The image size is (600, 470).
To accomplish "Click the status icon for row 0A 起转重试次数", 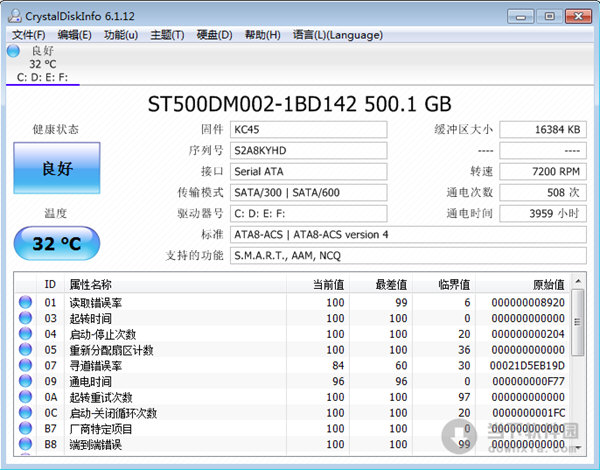I will click(25, 397).
